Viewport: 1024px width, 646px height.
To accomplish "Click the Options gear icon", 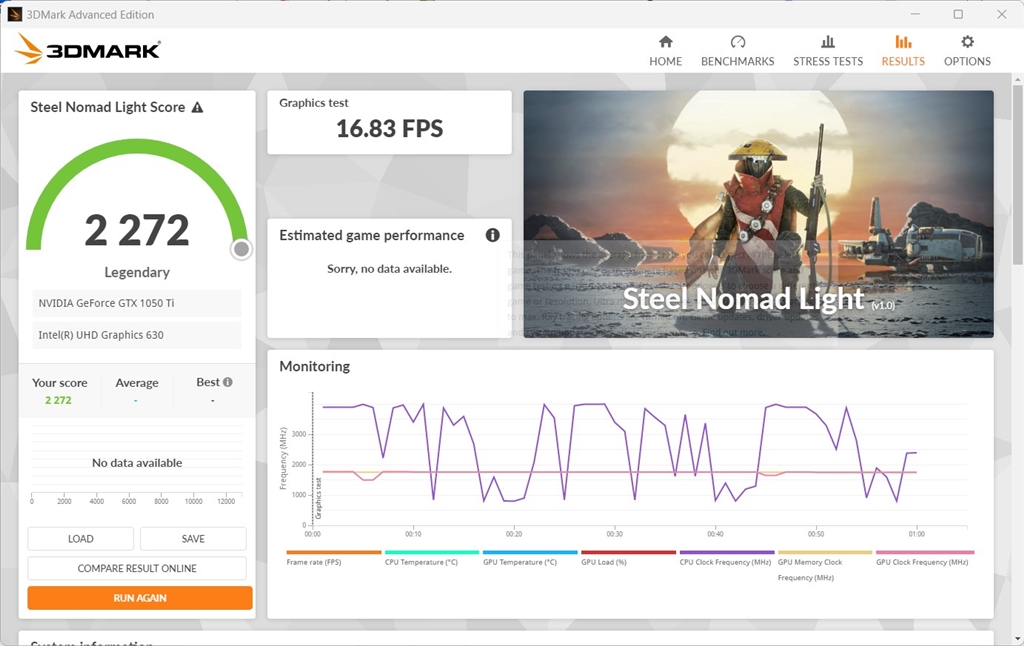I will [x=967, y=42].
